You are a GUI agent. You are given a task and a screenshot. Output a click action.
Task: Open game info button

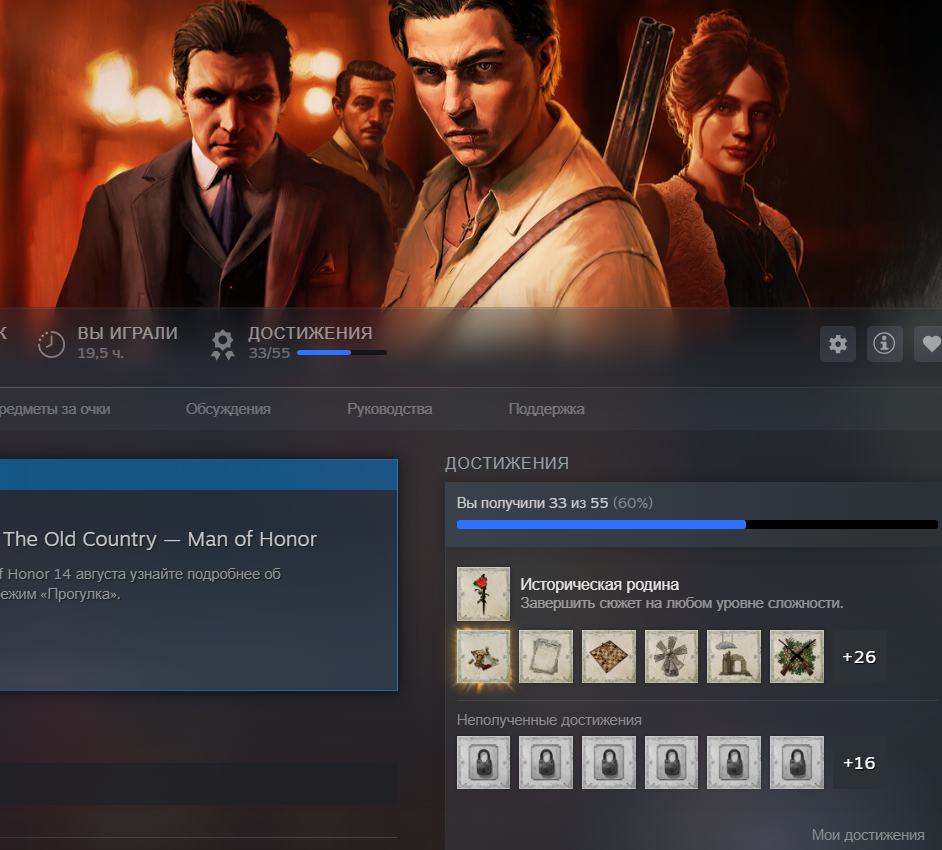[884, 344]
